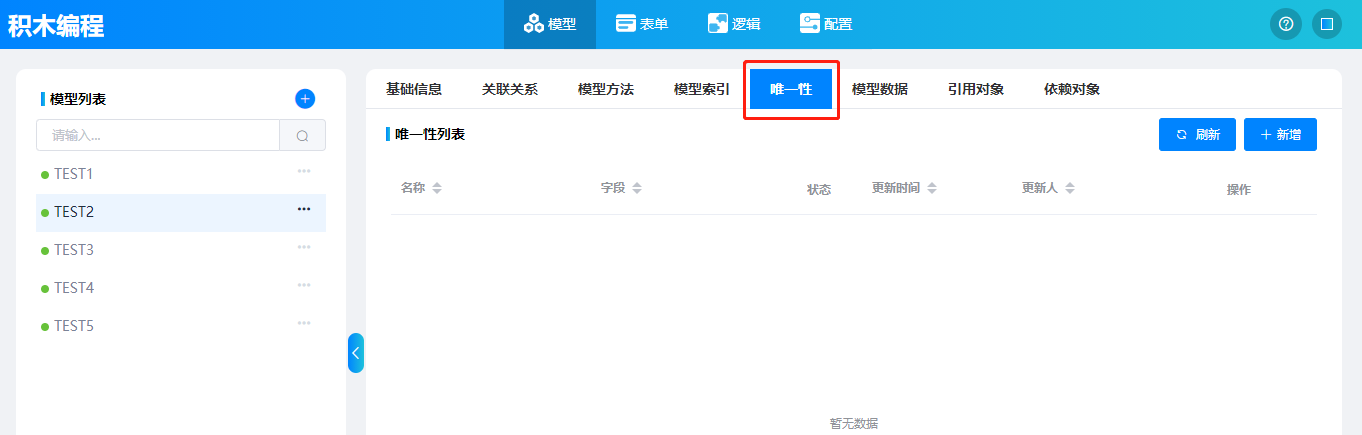Click the 模型列表 panel heading
The width and height of the screenshot is (1362, 435).
click(78, 99)
